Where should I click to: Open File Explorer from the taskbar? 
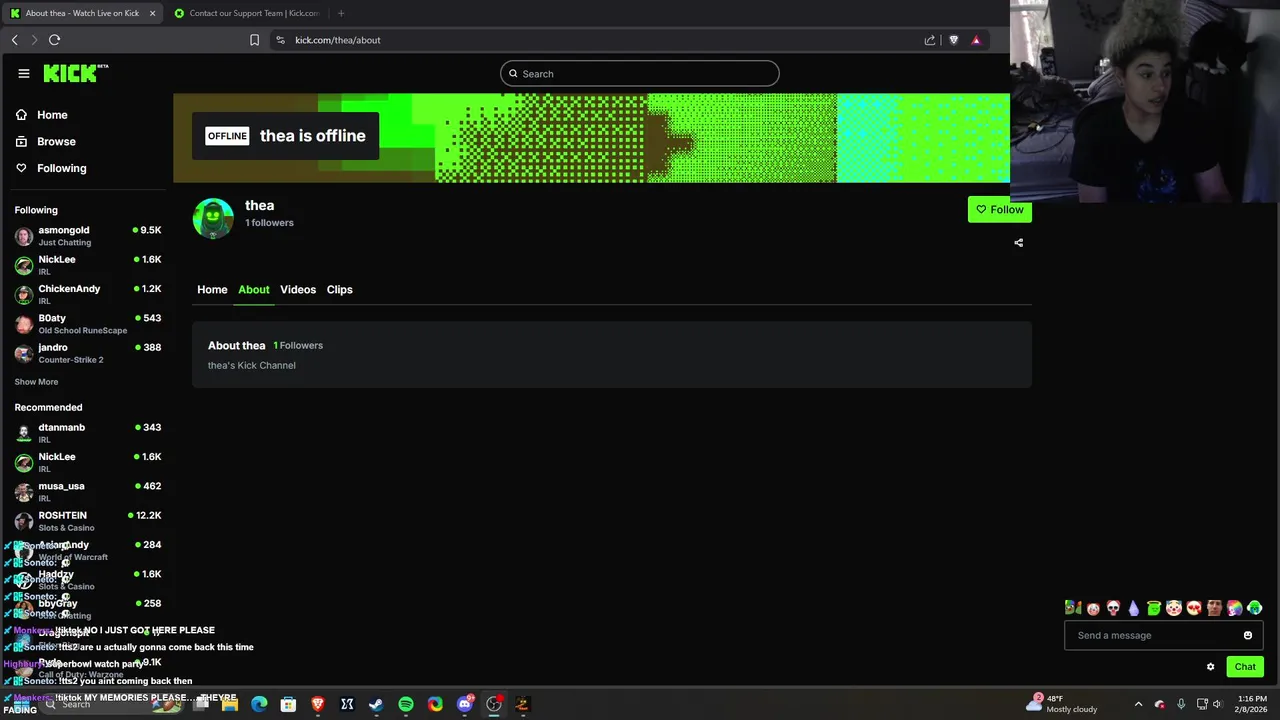coord(230,704)
